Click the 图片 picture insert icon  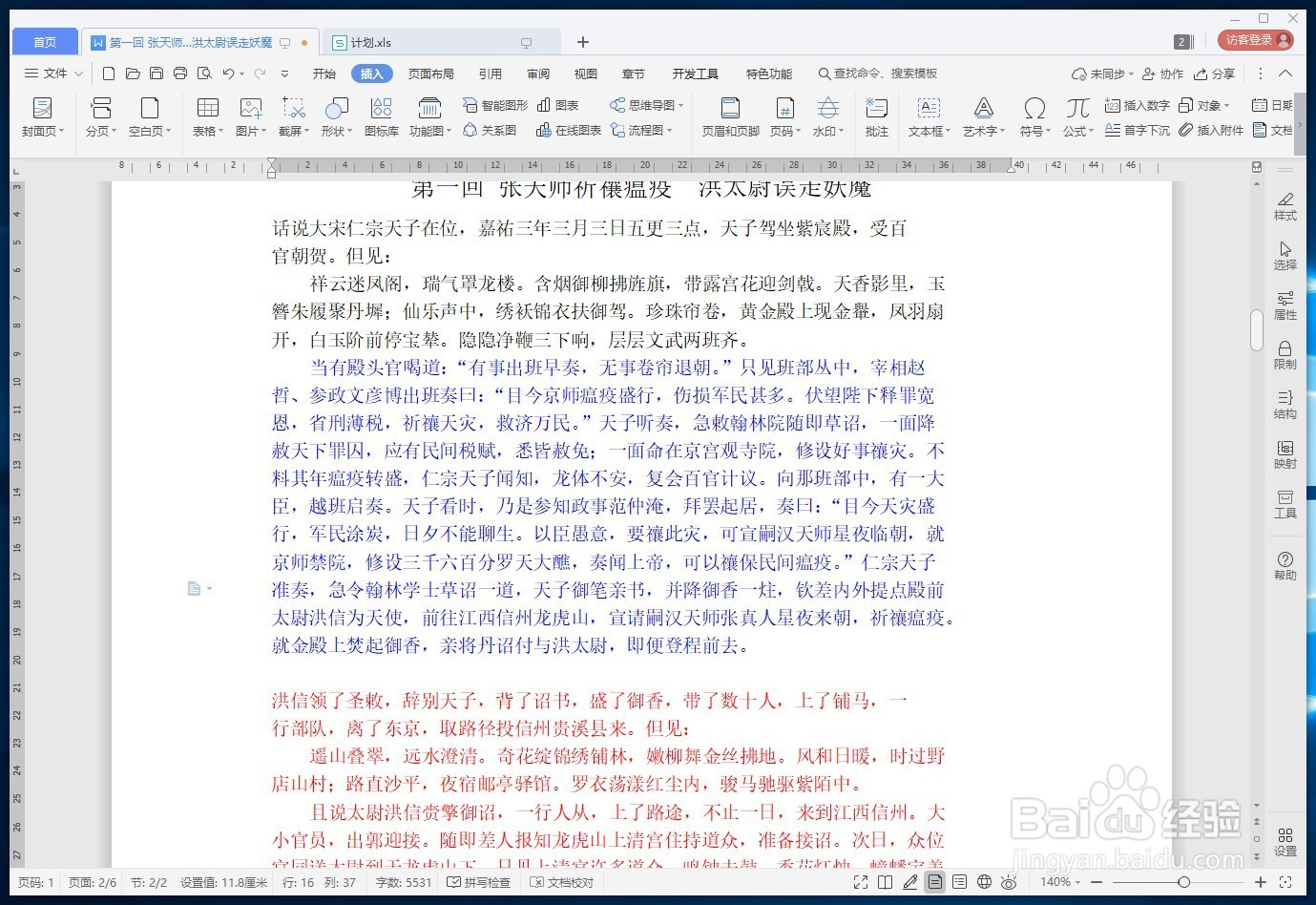pos(251,107)
